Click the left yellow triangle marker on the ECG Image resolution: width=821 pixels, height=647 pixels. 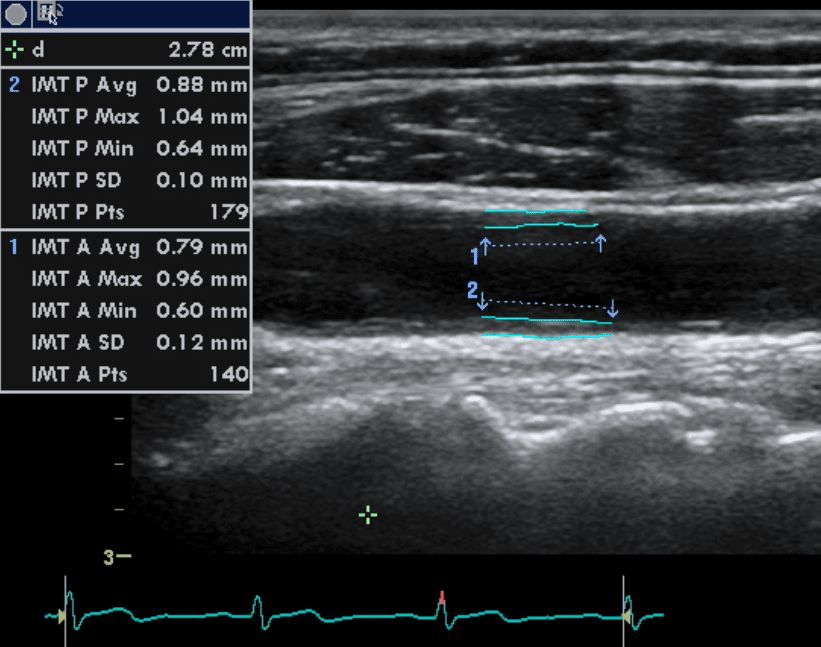(62, 616)
